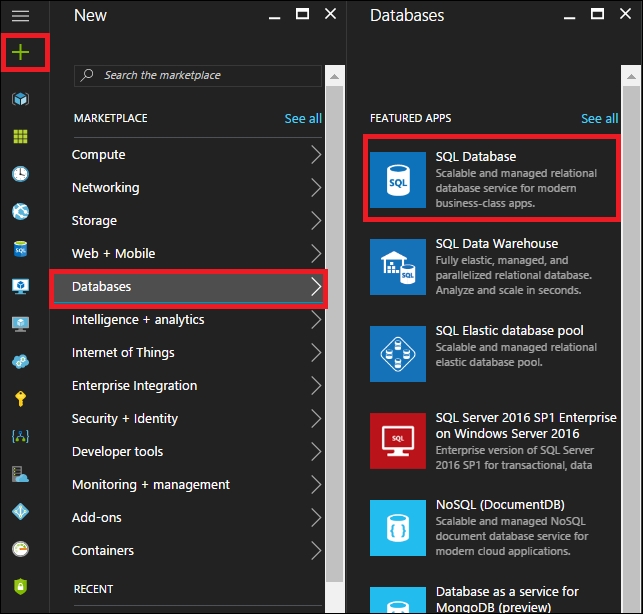Select the SQL Data Warehouse tile icon

click(x=398, y=267)
